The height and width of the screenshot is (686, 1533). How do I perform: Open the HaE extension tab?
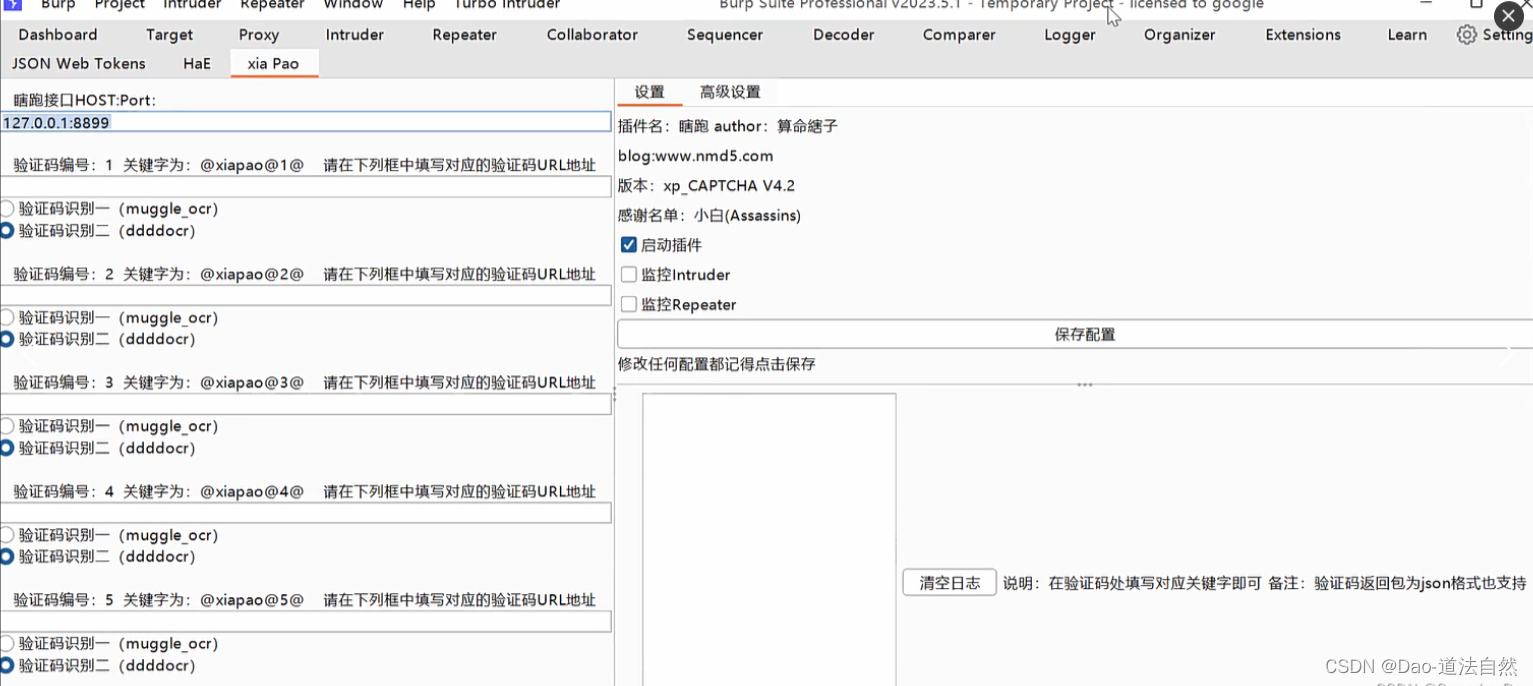(197, 63)
